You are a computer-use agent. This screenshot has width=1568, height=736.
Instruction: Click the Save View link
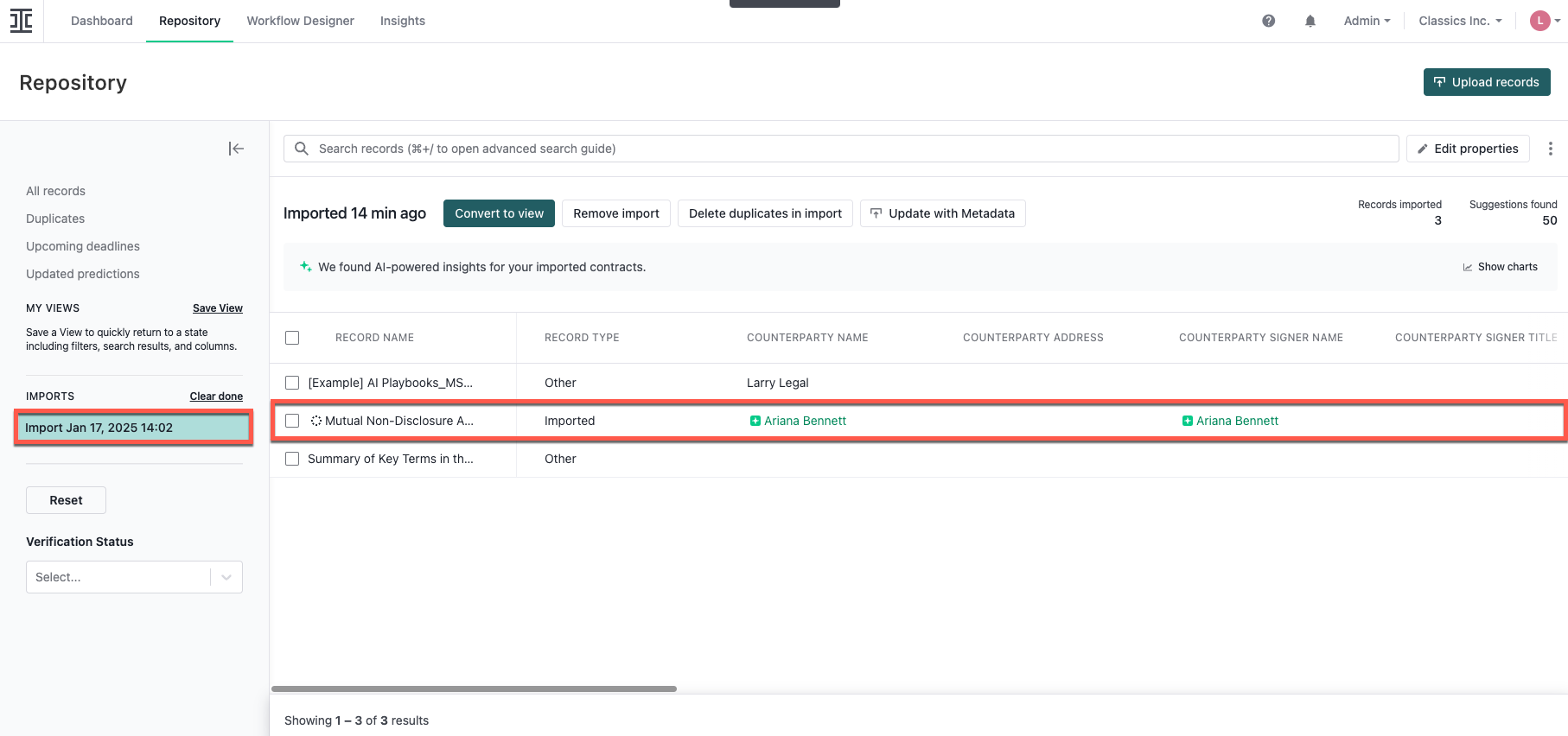[x=218, y=308]
